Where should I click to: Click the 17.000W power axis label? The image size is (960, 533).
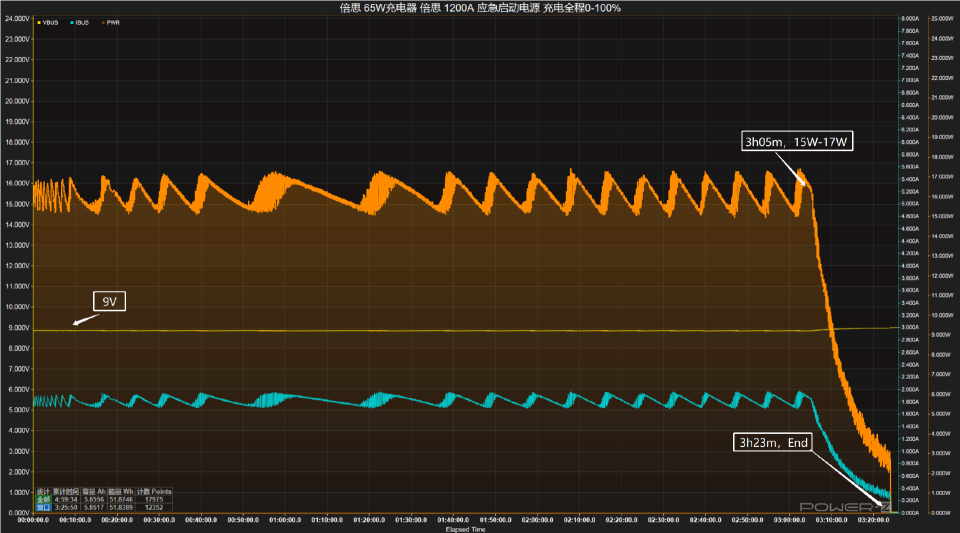(x=942, y=177)
